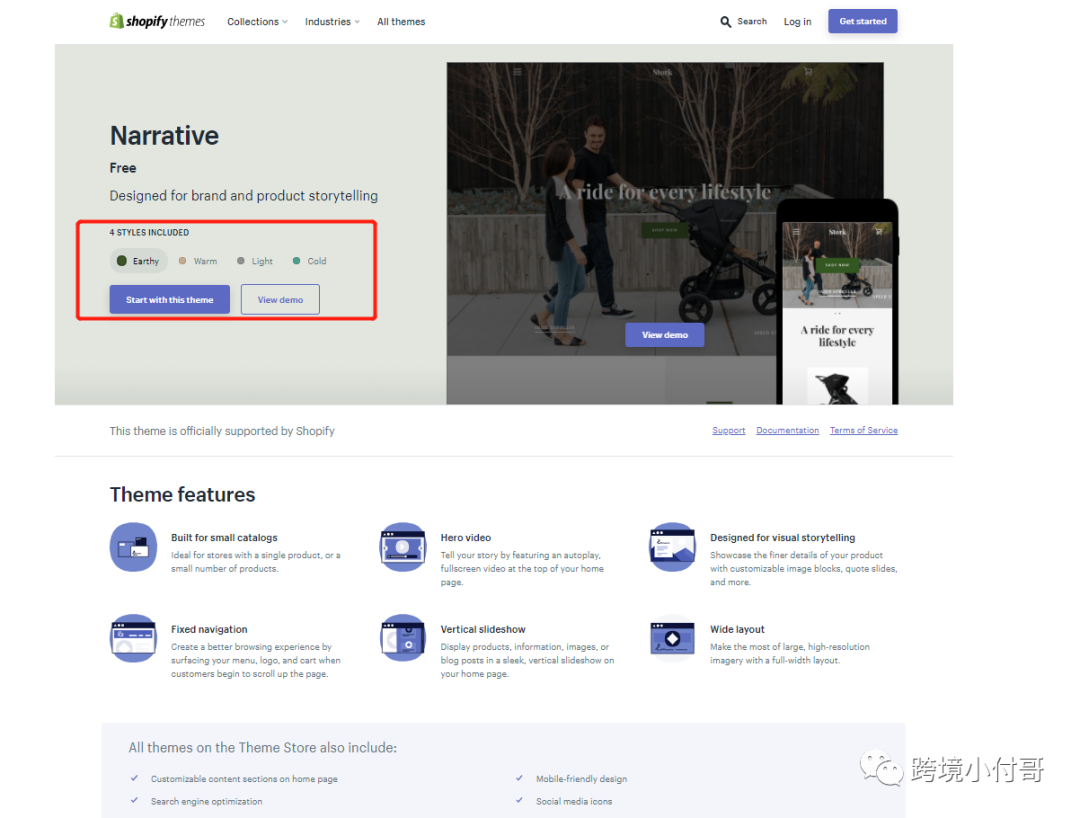
Task: Click View demo button on preview image
Action: click(x=665, y=335)
